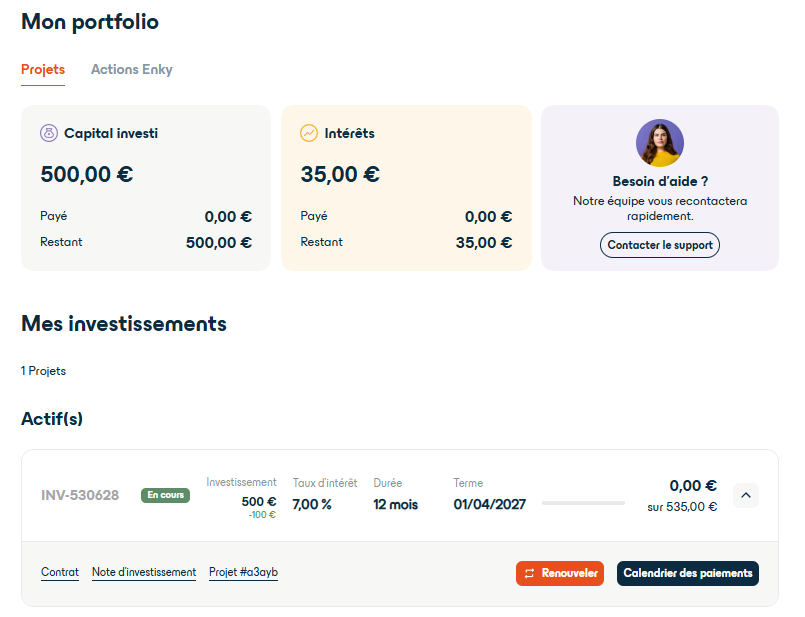This screenshot has height=617, width=805.
Task: Click the Renouveler button
Action: tap(560, 573)
